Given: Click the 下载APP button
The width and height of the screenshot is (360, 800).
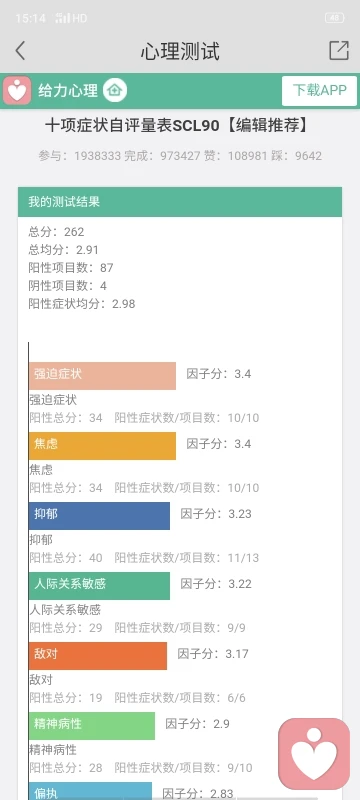Looking at the screenshot, I should click(x=320, y=91).
